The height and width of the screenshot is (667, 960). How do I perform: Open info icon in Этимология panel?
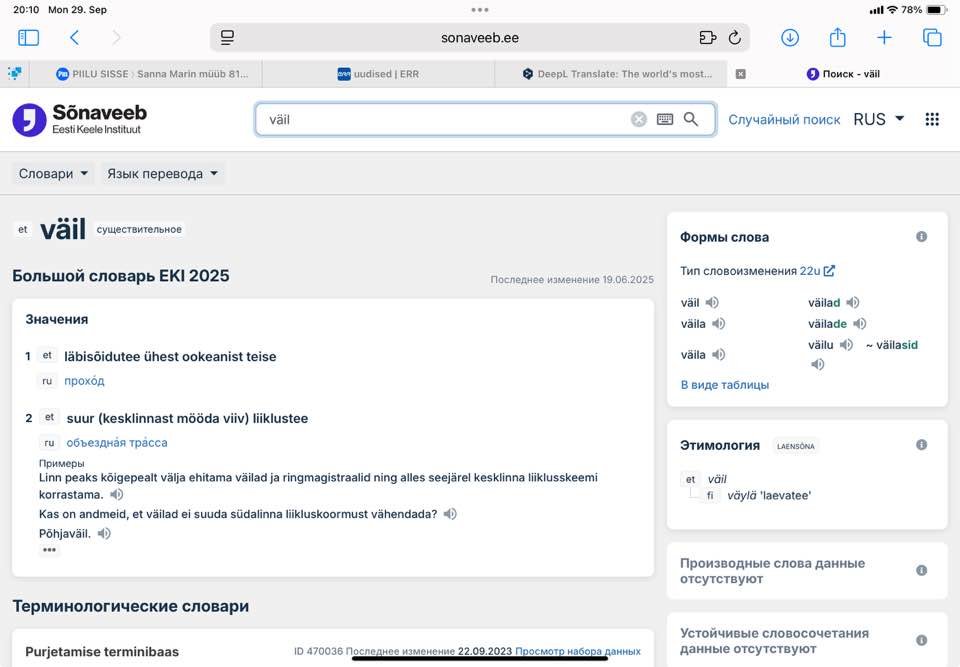tap(921, 445)
